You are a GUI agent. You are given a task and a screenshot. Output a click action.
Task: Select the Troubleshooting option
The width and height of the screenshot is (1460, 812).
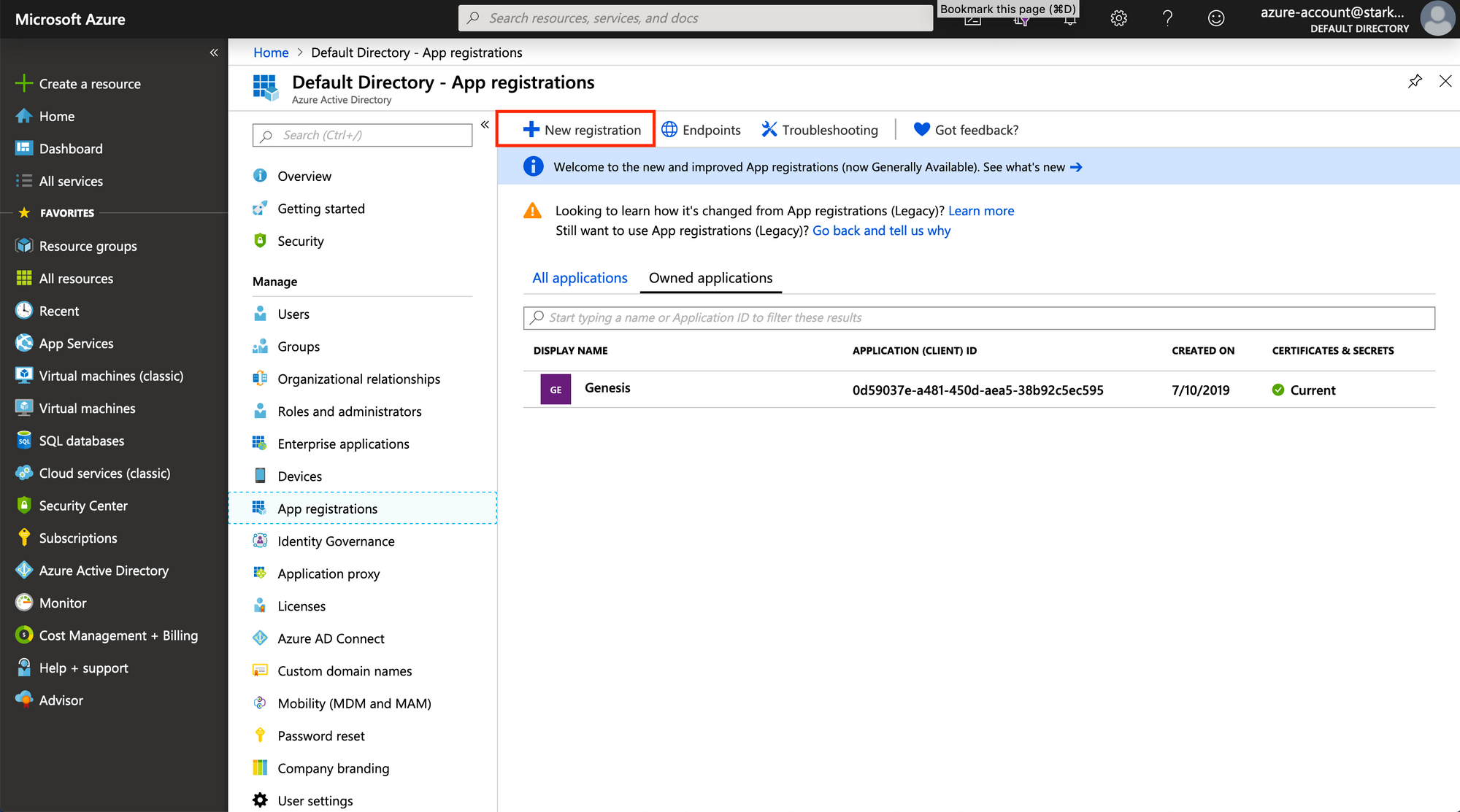point(820,129)
